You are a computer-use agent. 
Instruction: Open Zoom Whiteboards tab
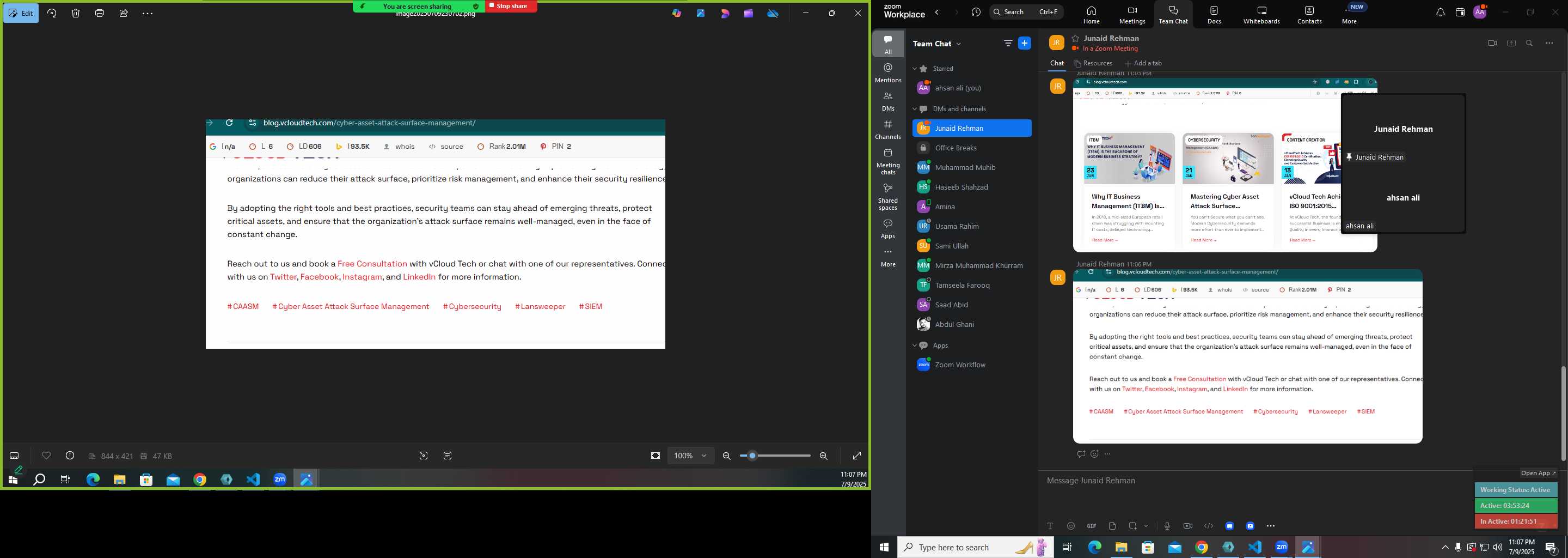point(1261,15)
